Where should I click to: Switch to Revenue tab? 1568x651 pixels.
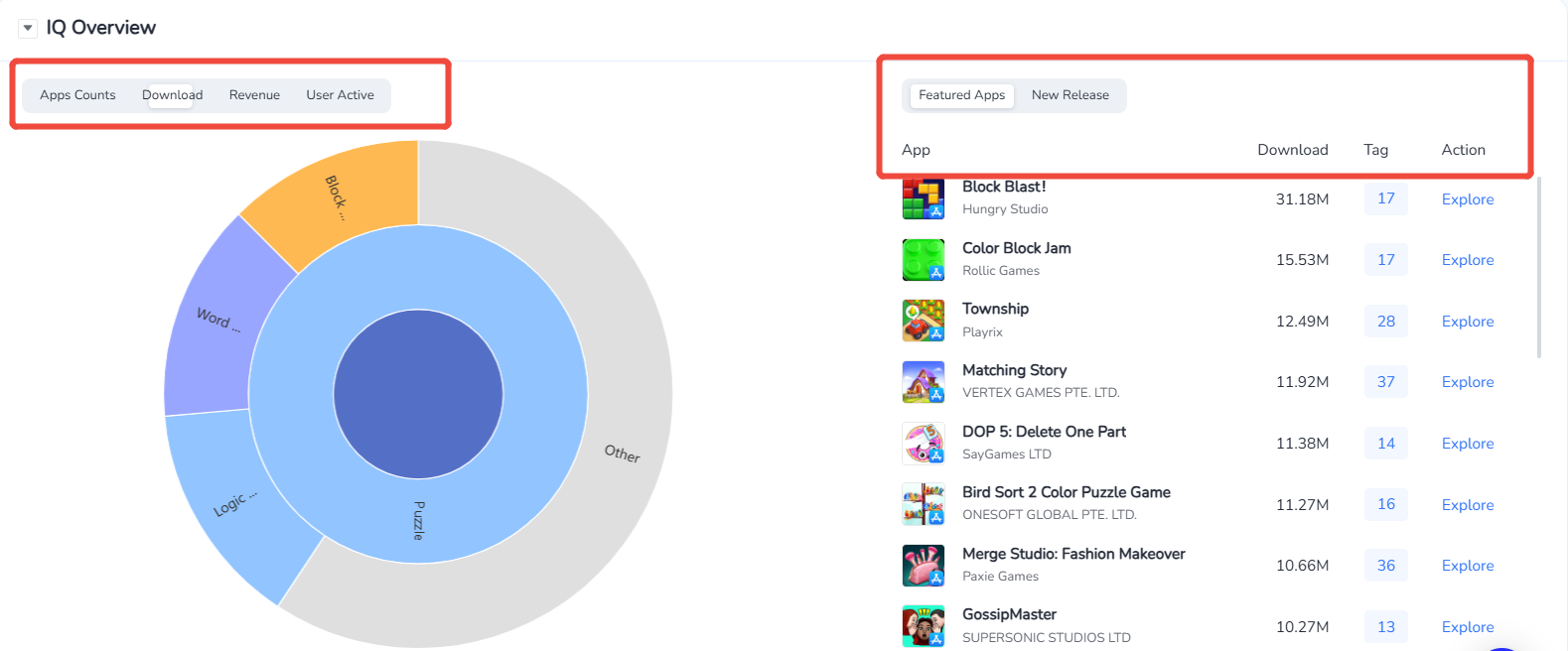(254, 95)
